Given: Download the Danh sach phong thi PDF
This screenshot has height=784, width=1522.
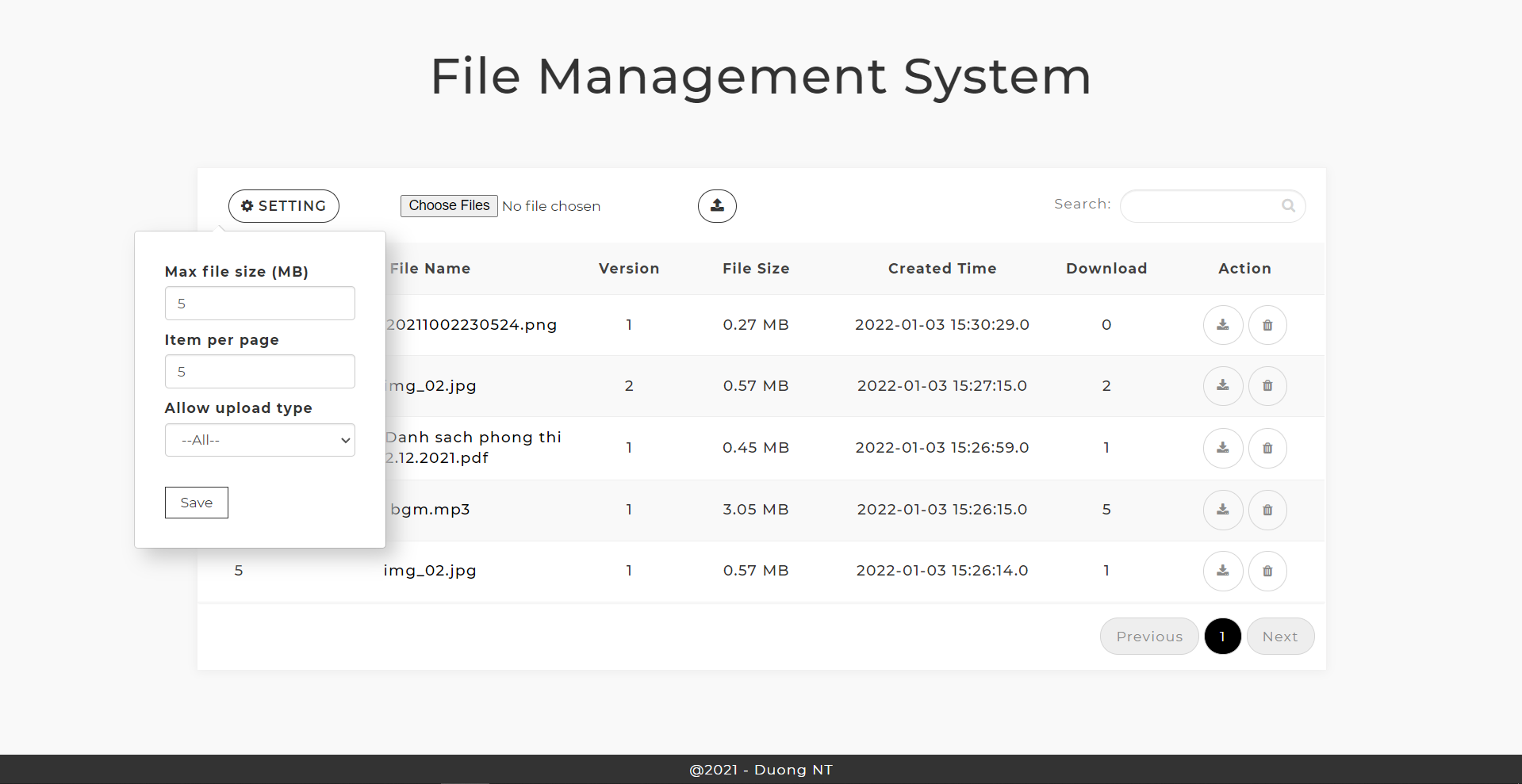Looking at the screenshot, I should tap(1222, 448).
